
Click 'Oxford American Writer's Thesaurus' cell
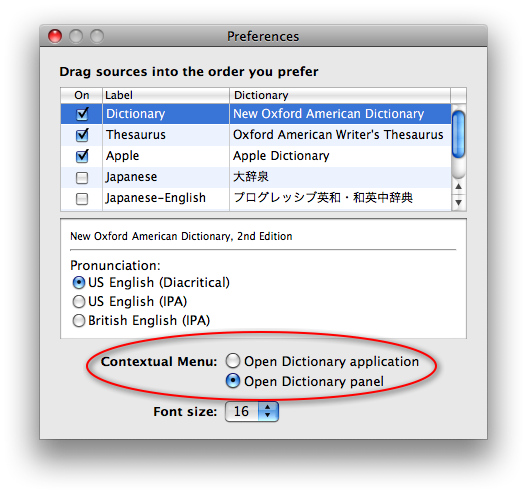click(x=340, y=135)
